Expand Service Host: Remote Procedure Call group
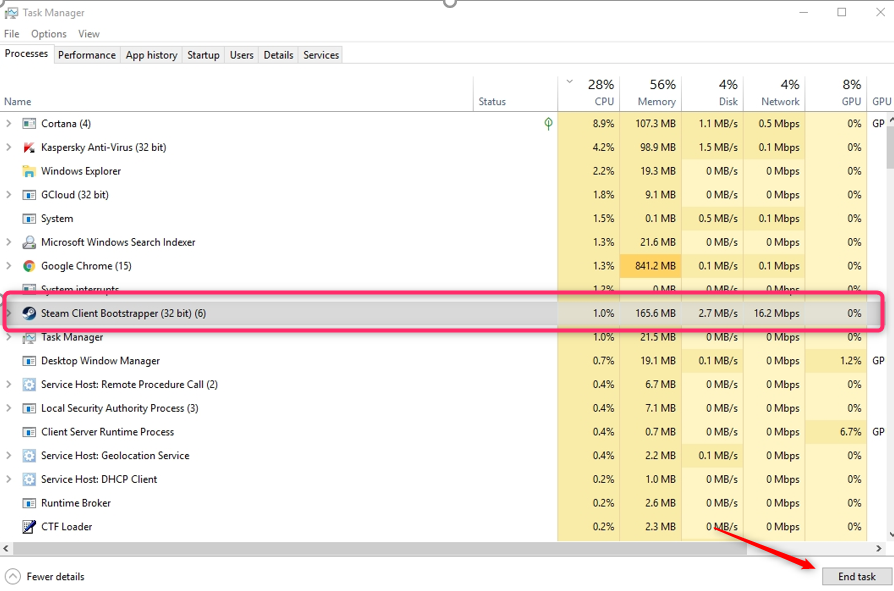The height and width of the screenshot is (591, 894). coord(9,385)
